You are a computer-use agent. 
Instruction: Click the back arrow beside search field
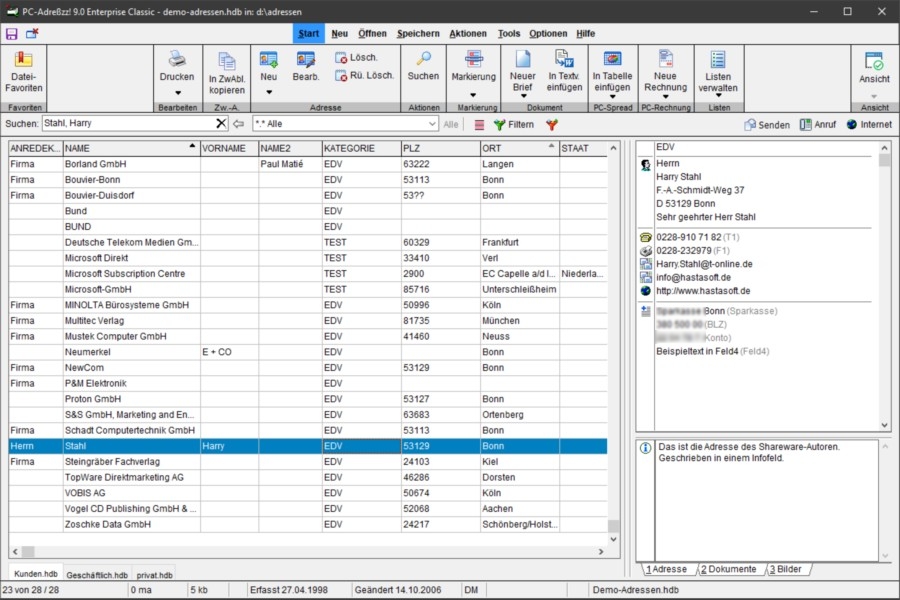pyautogui.click(x=239, y=123)
